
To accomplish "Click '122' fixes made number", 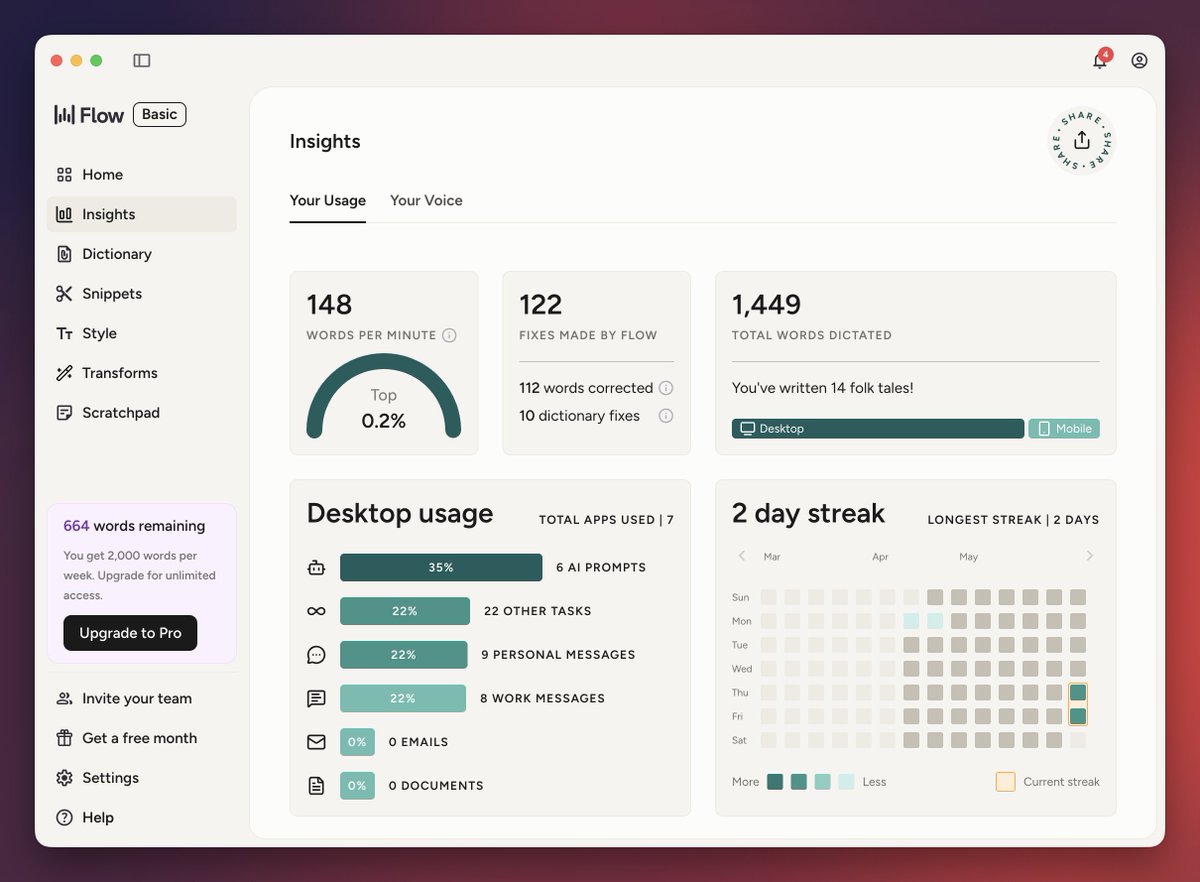I will click(541, 304).
